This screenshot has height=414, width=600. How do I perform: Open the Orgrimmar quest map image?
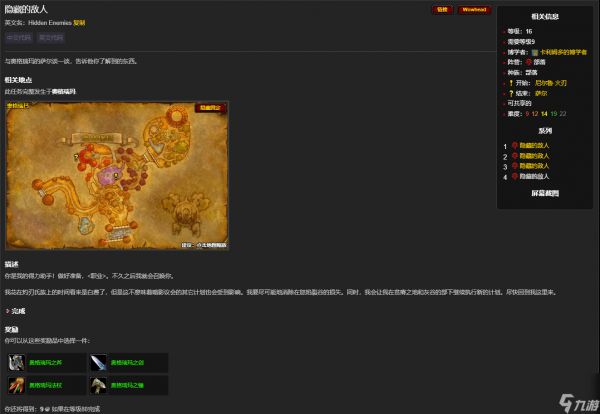tap(117, 175)
